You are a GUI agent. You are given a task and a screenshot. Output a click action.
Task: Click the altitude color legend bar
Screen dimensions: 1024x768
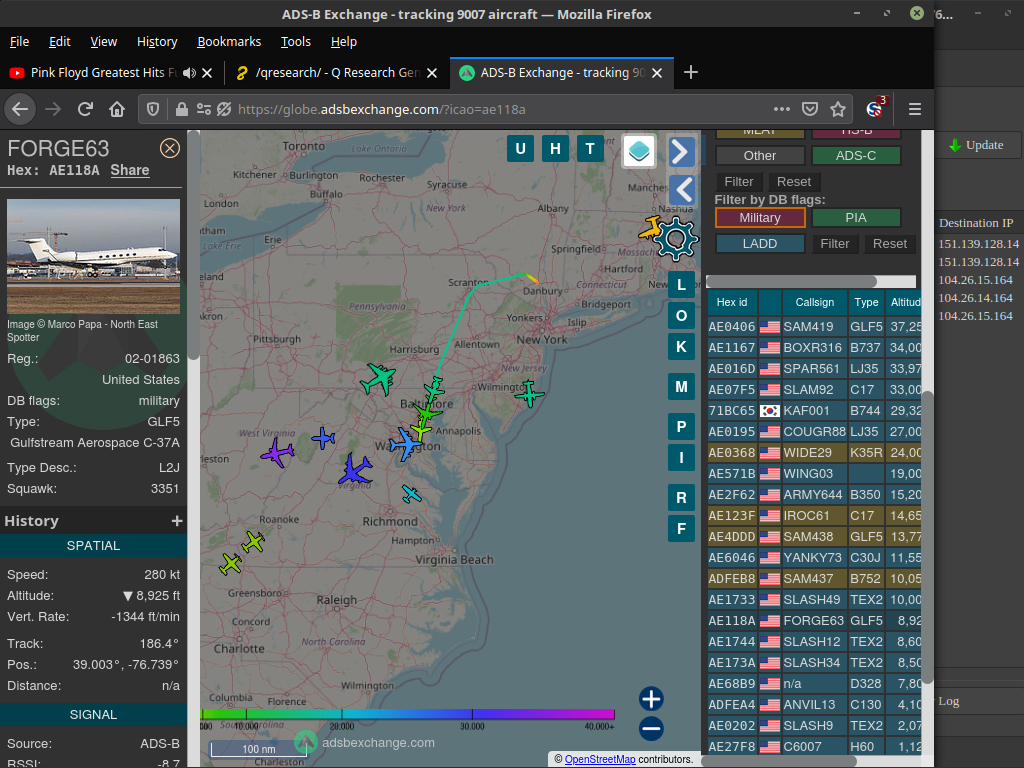tap(408, 714)
